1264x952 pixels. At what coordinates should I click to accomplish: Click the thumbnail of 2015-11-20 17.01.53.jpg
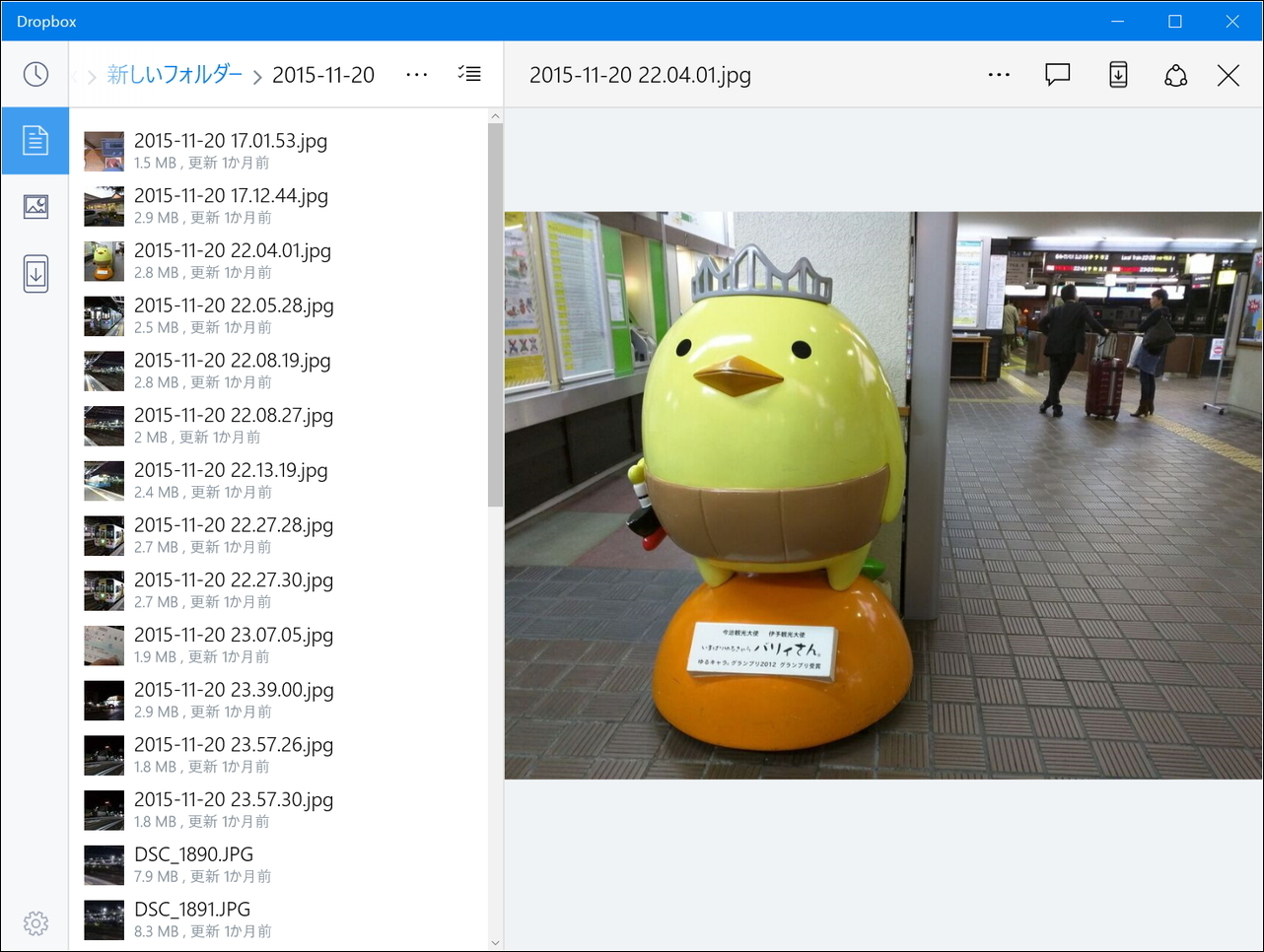(104, 151)
